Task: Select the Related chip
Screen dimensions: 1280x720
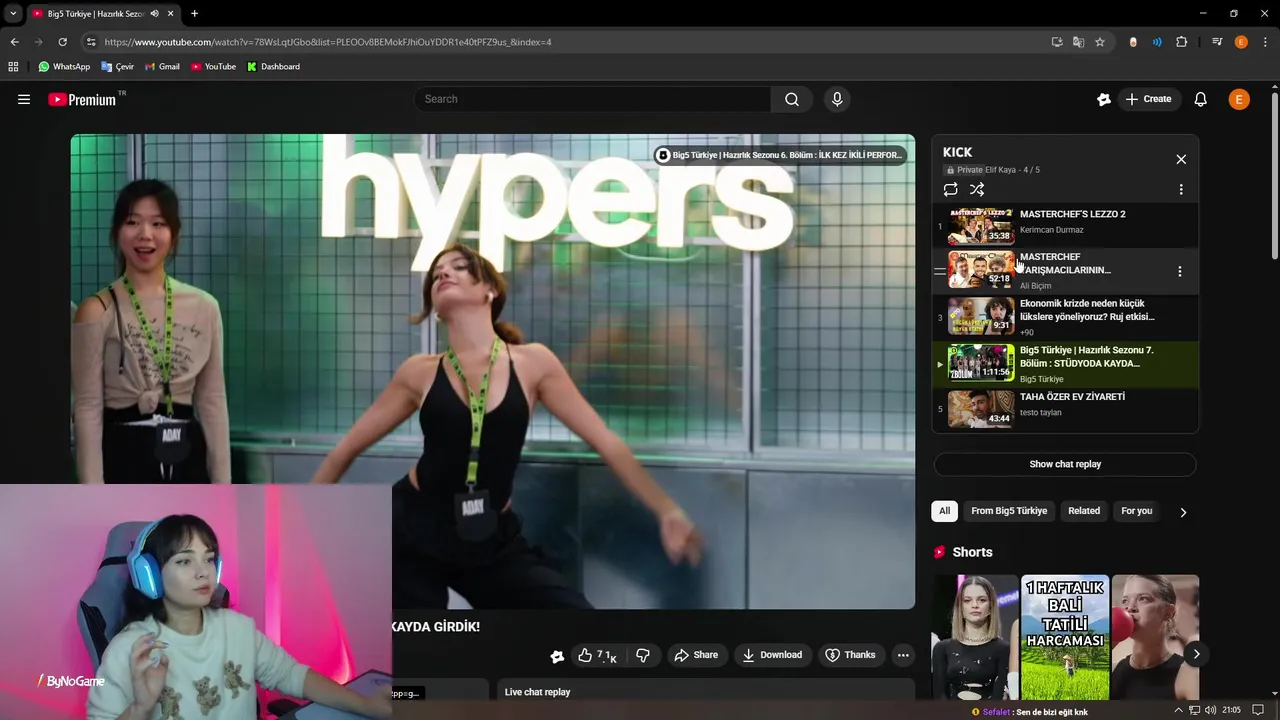Action: click(1084, 511)
